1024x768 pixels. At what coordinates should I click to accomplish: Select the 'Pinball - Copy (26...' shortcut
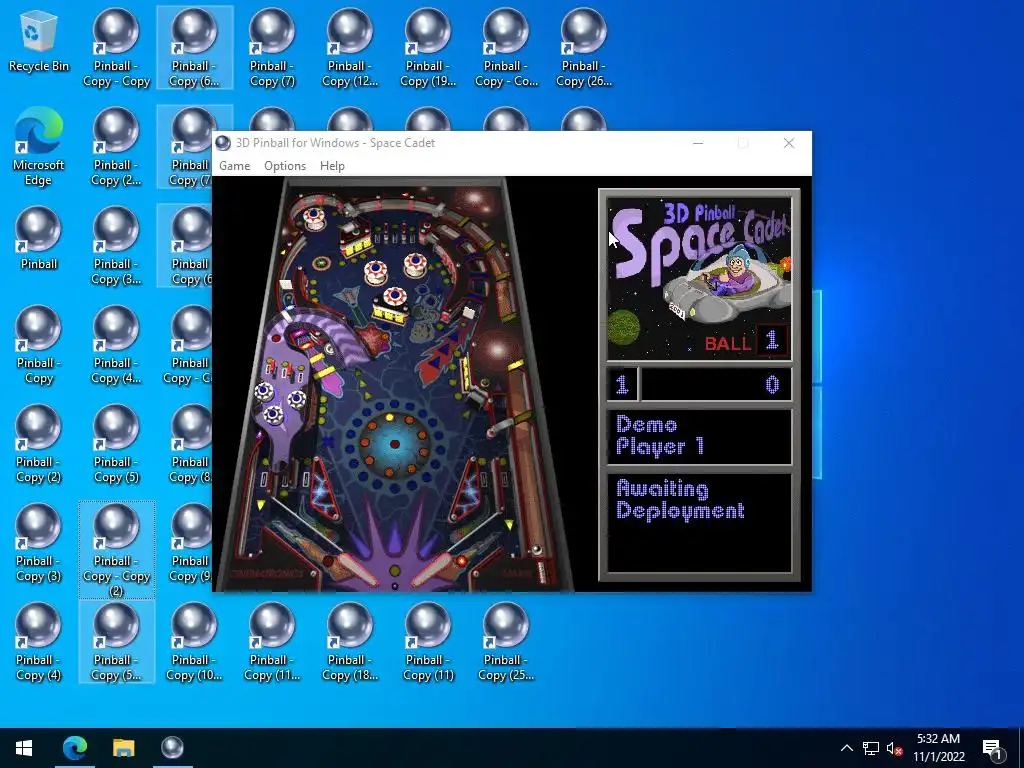[x=584, y=48]
